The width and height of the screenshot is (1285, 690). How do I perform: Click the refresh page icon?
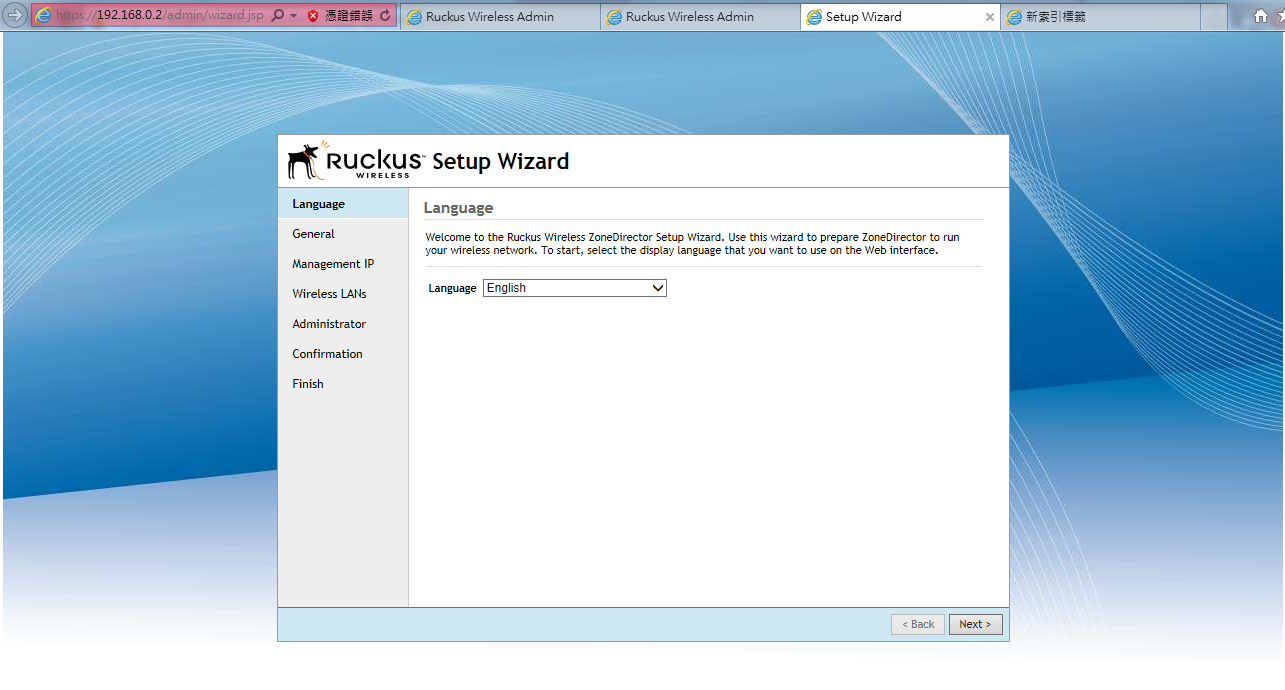coord(385,16)
